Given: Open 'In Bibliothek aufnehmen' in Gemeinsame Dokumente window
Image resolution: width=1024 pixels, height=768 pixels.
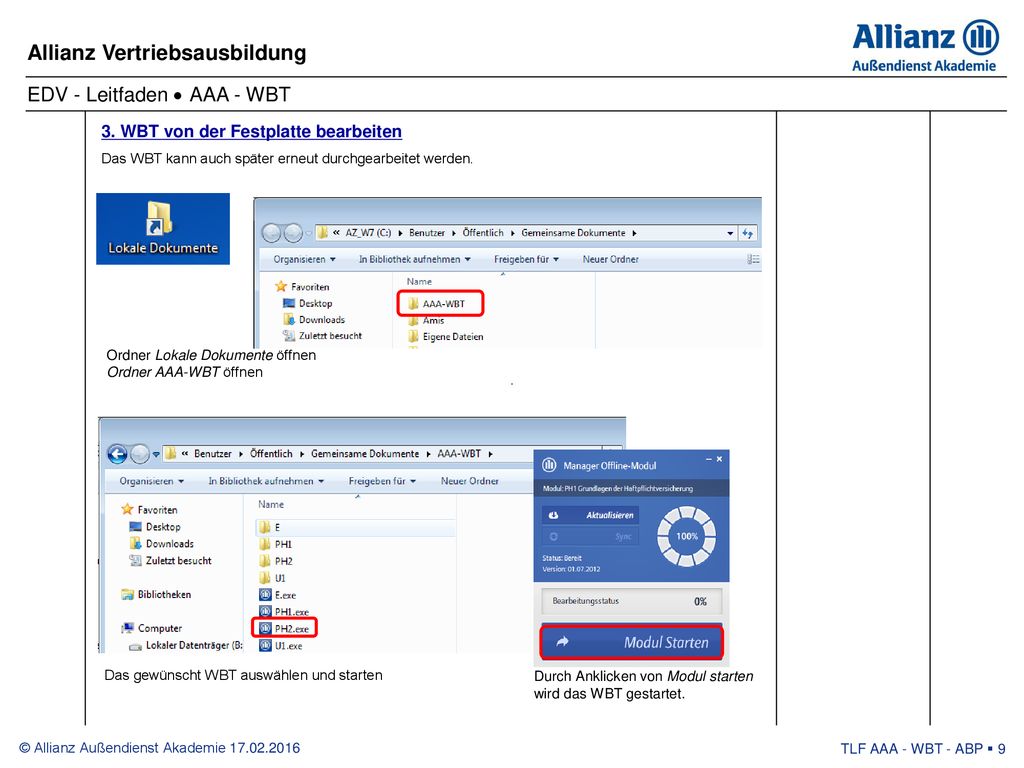Looking at the screenshot, I should (415, 259).
